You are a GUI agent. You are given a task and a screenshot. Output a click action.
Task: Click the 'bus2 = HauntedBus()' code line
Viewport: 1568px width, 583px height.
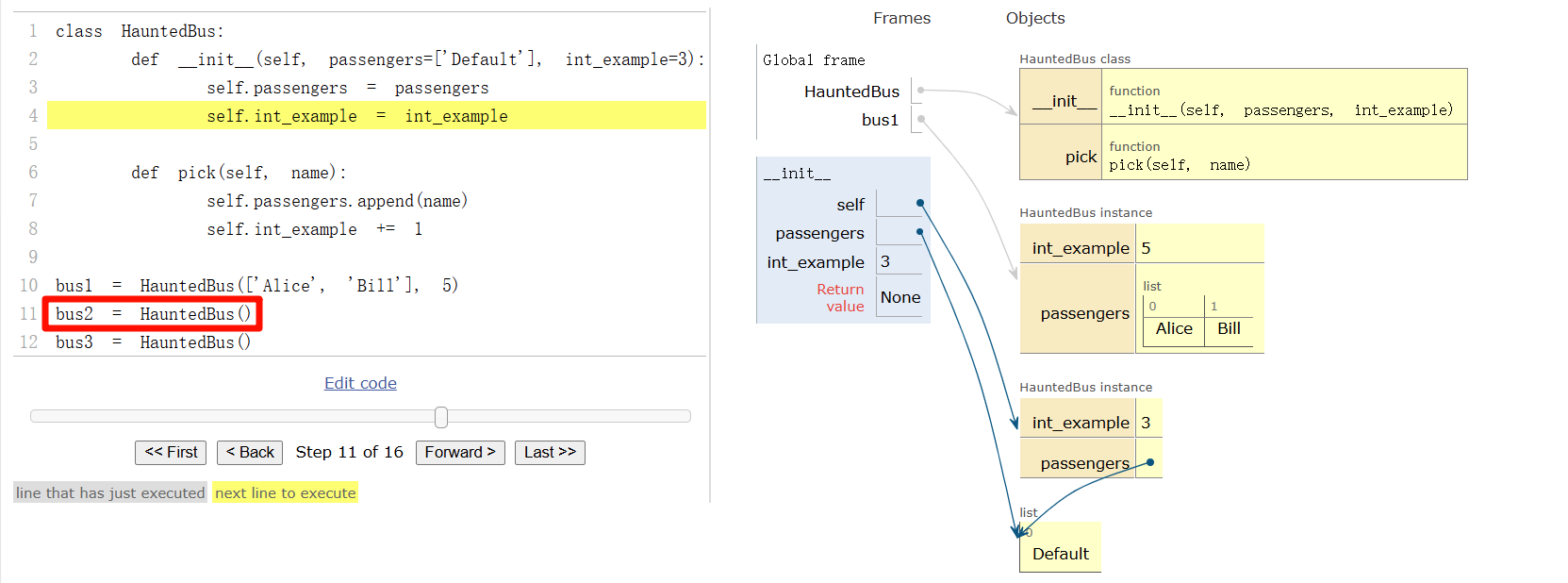pos(154,314)
